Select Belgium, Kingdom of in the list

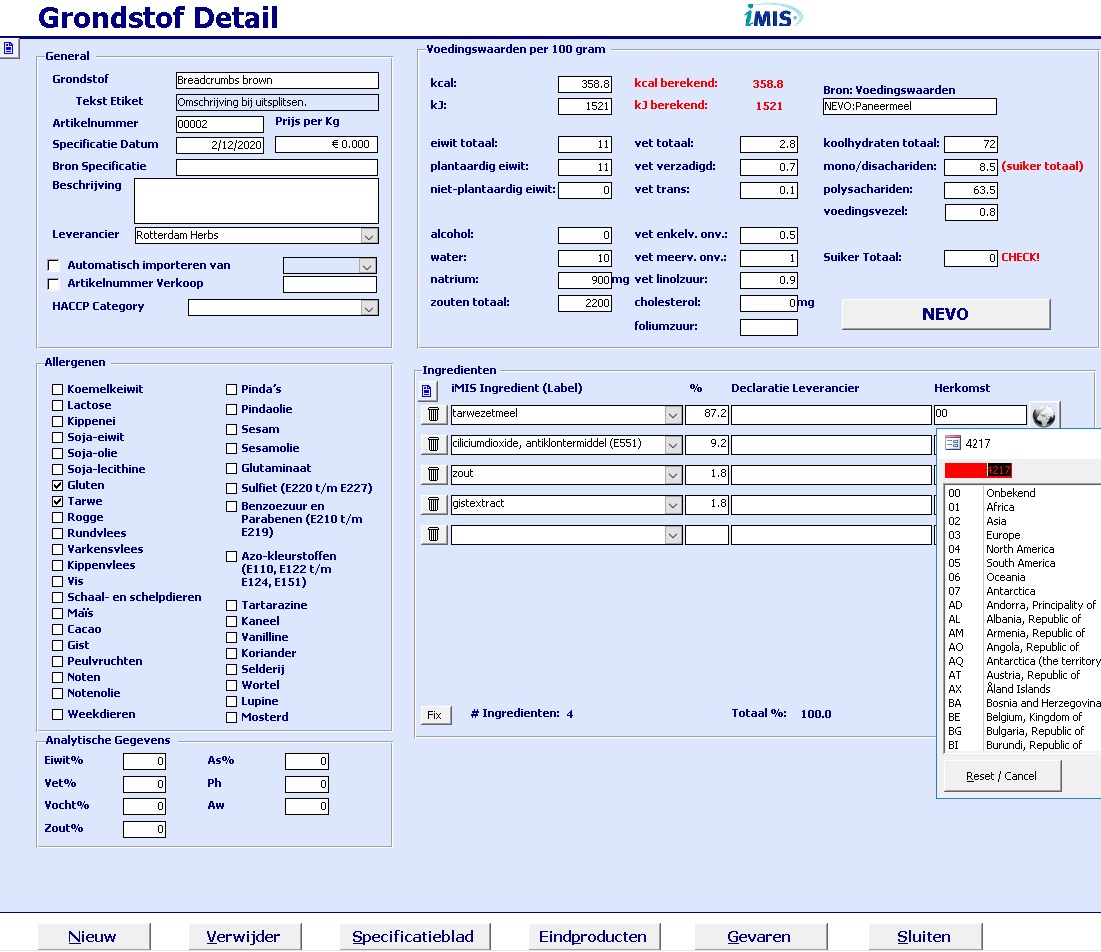(x=1023, y=717)
